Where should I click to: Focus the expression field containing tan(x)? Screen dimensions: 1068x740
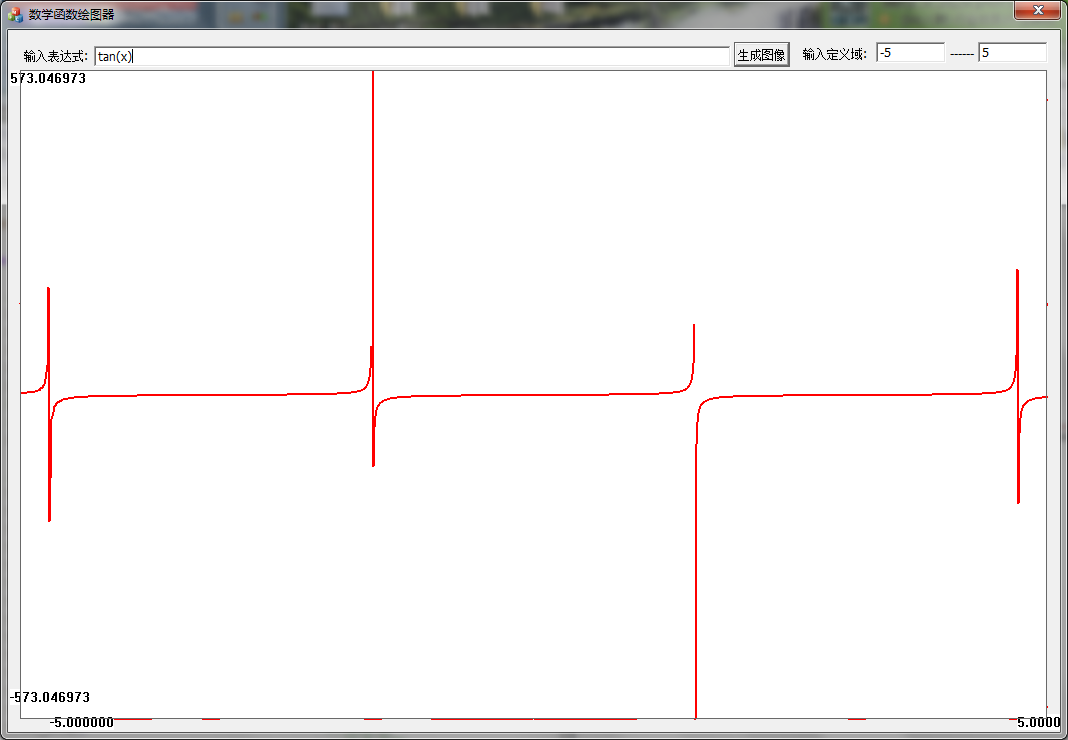pyautogui.click(x=411, y=56)
